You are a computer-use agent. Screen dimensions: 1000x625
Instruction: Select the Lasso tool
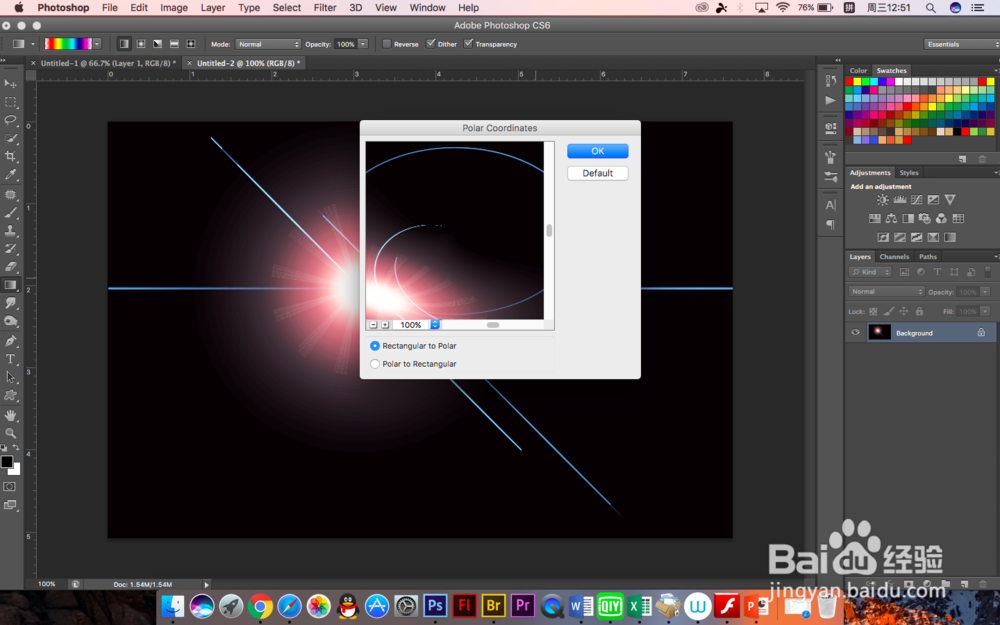[x=10, y=120]
